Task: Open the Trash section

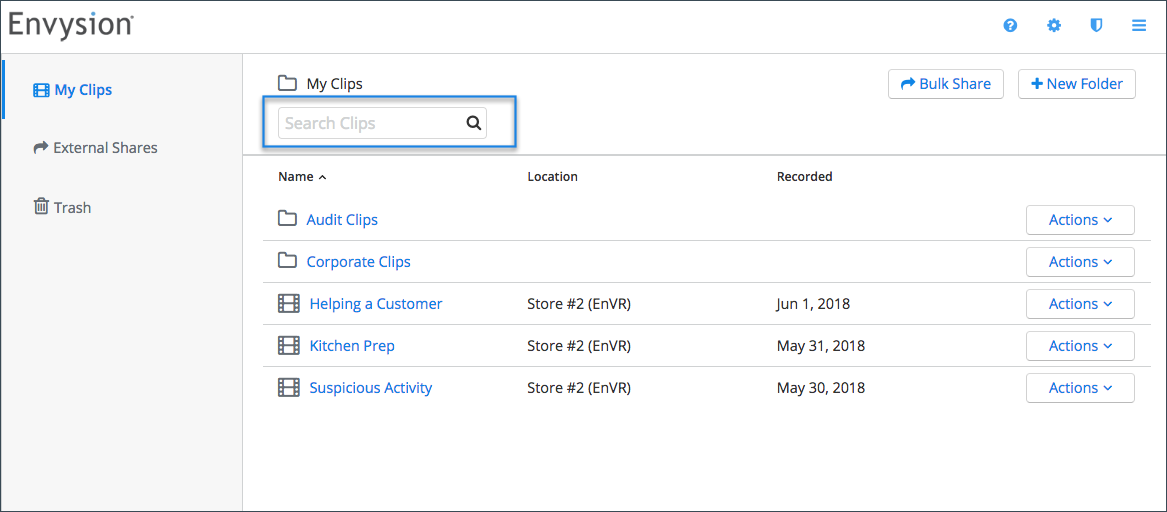Action: 63,207
